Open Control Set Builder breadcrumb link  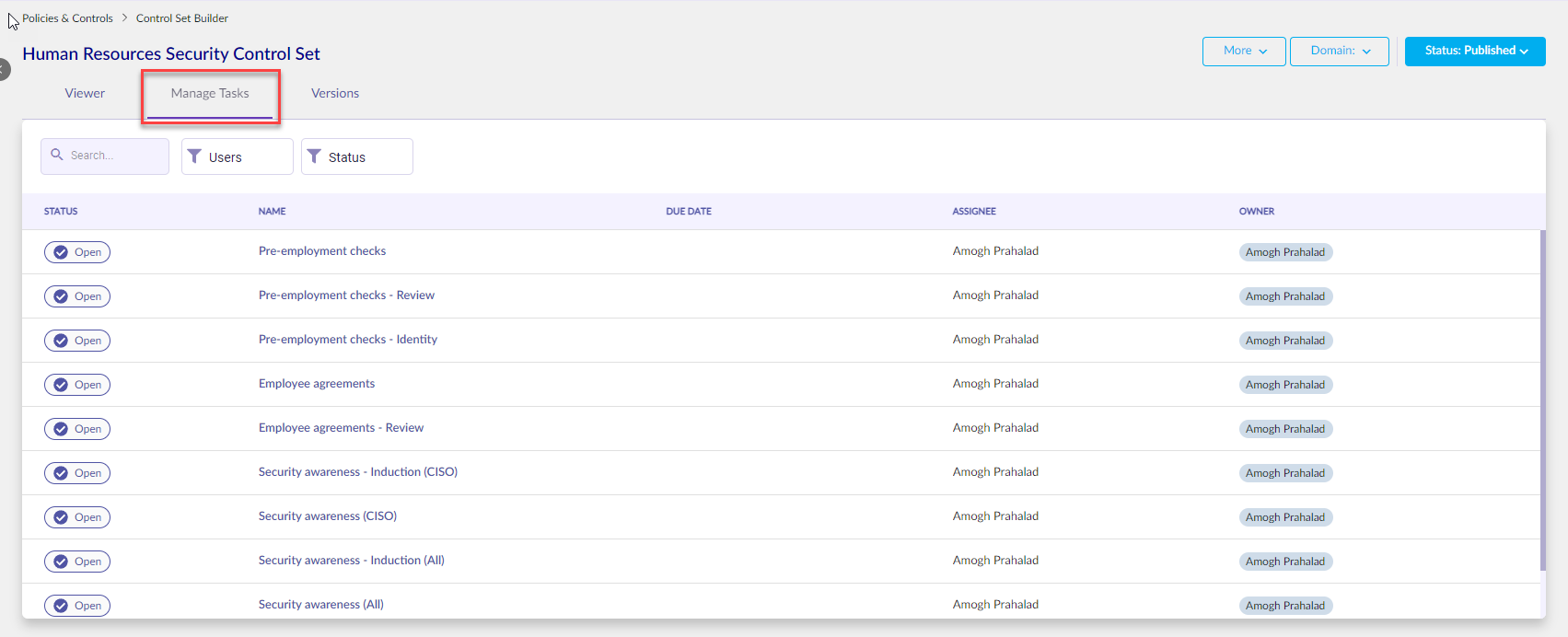[182, 18]
